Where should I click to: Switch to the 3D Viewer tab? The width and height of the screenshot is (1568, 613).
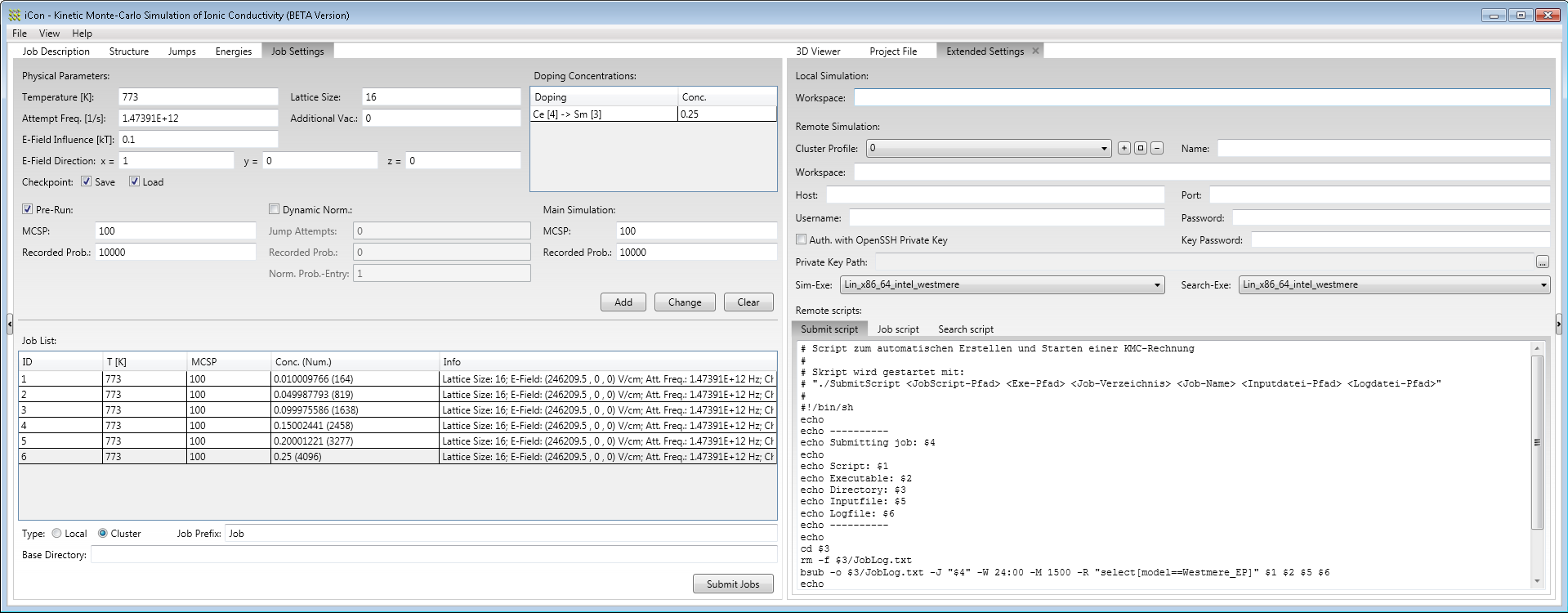pyautogui.click(x=818, y=51)
